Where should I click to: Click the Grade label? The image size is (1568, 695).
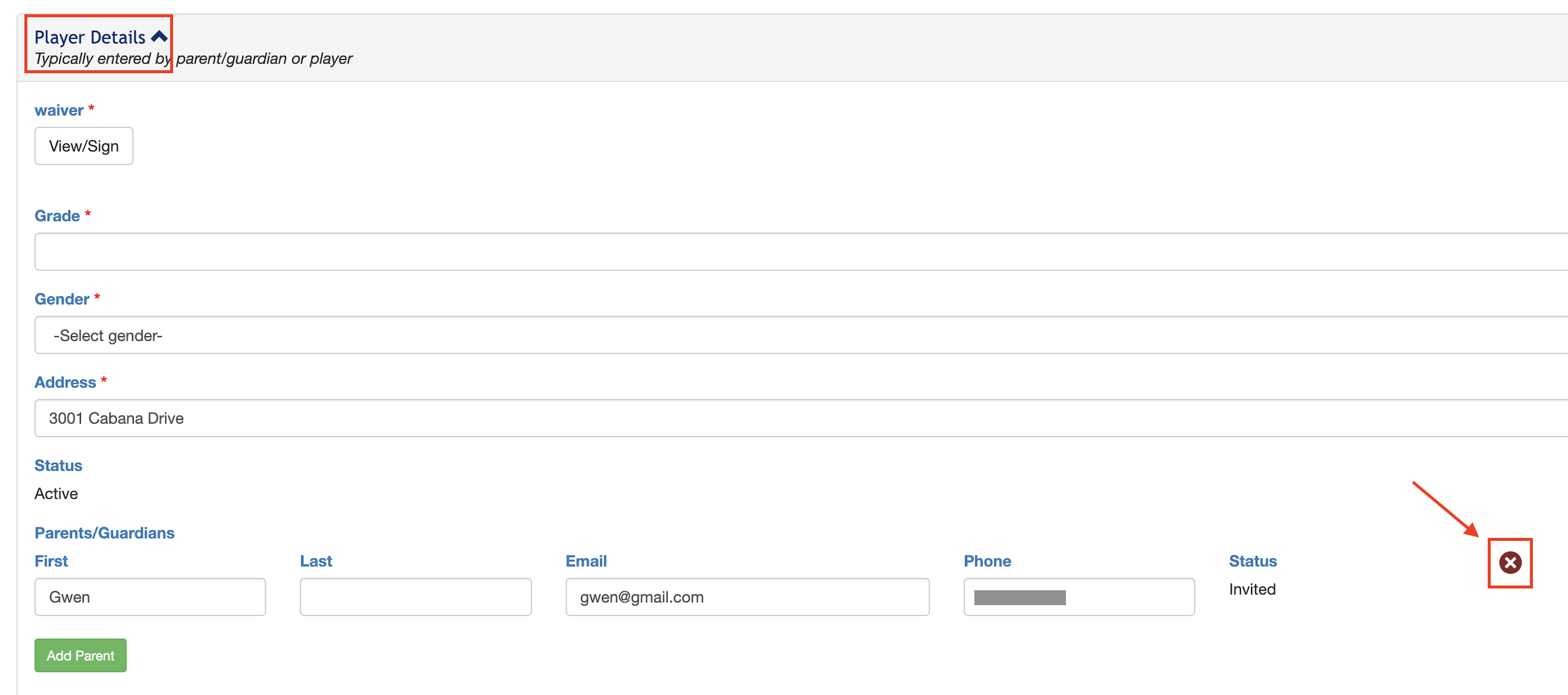57,215
